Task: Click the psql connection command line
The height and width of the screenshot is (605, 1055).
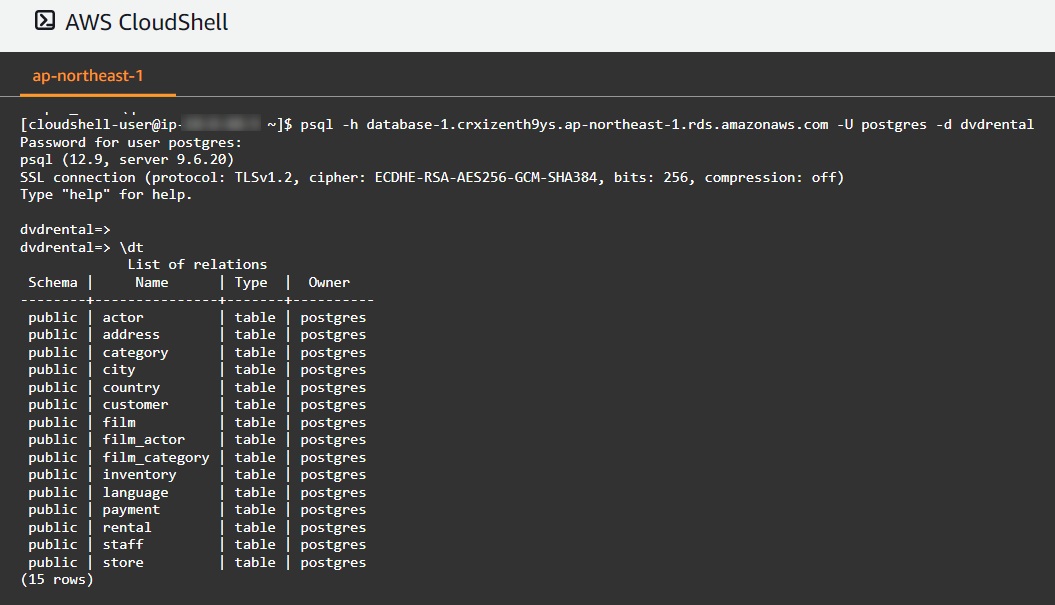Action: coord(527,124)
